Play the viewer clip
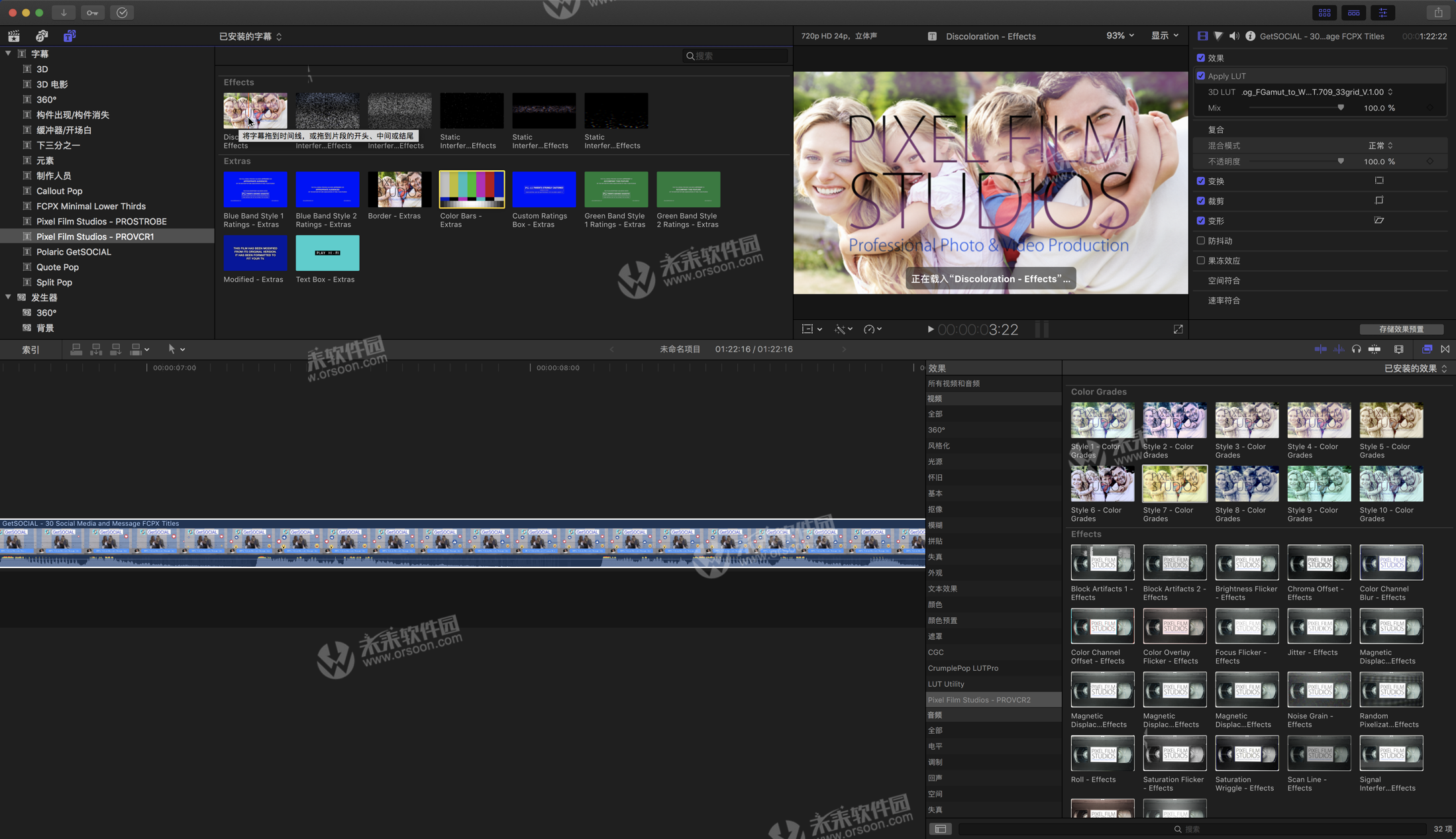 pos(930,329)
